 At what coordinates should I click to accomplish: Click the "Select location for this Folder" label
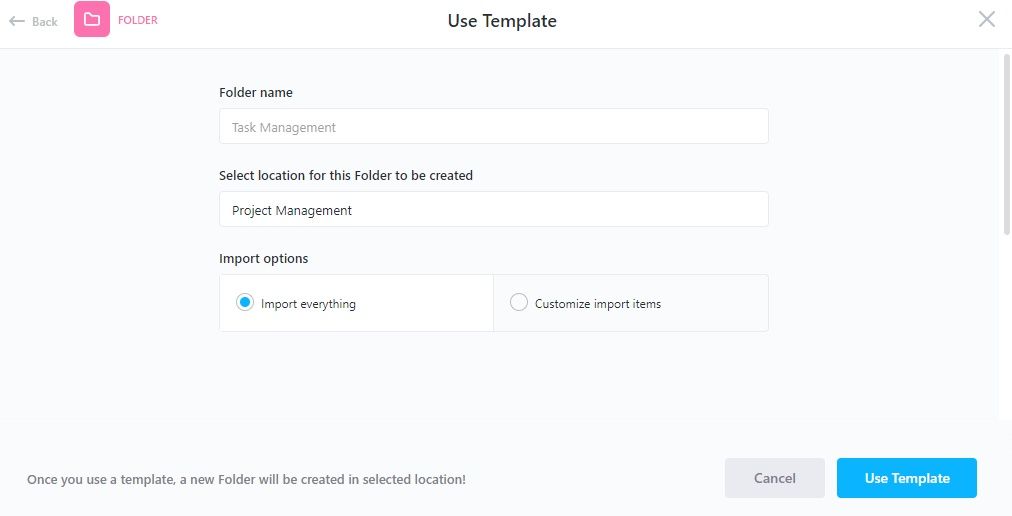click(346, 175)
